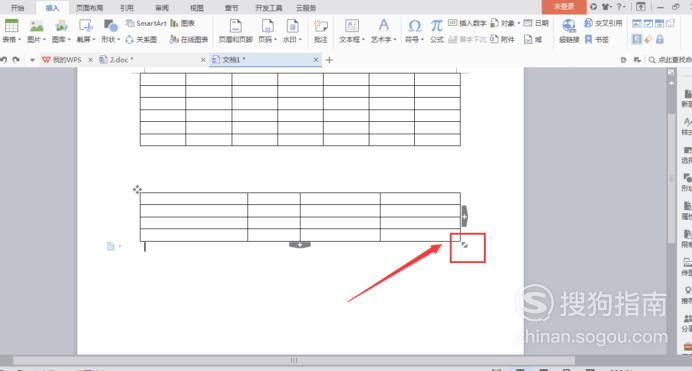Collapse the ribbon with the title bar toggle
Screen dimensions: 692x371
[x=641, y=7]
